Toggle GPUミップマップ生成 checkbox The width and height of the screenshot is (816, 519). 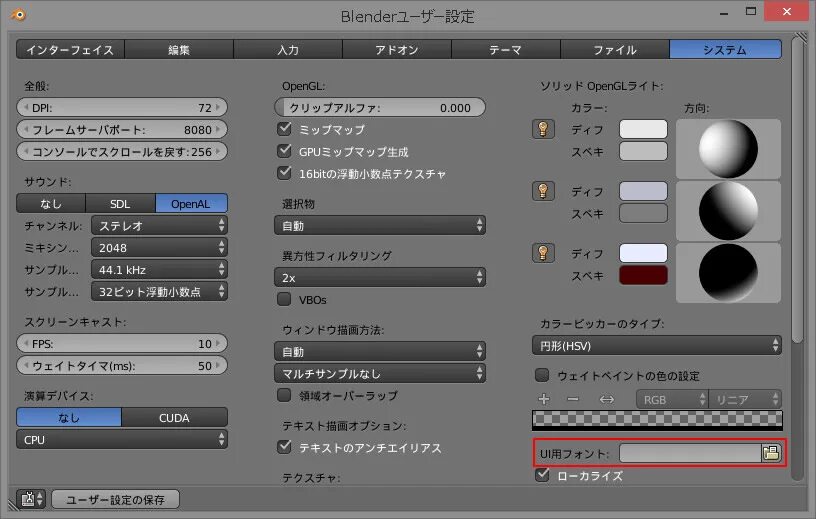coord(284,151)
